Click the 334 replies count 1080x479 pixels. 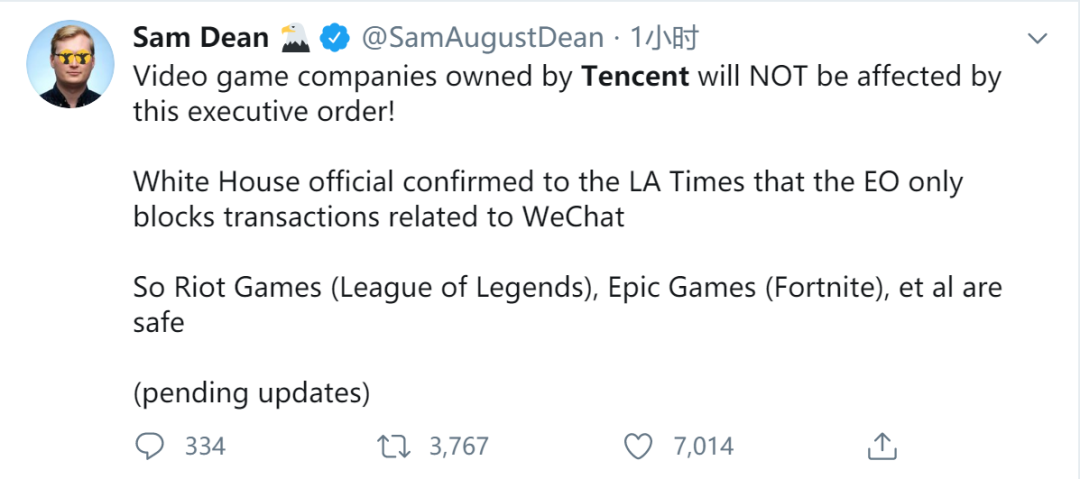click(205, 446)
